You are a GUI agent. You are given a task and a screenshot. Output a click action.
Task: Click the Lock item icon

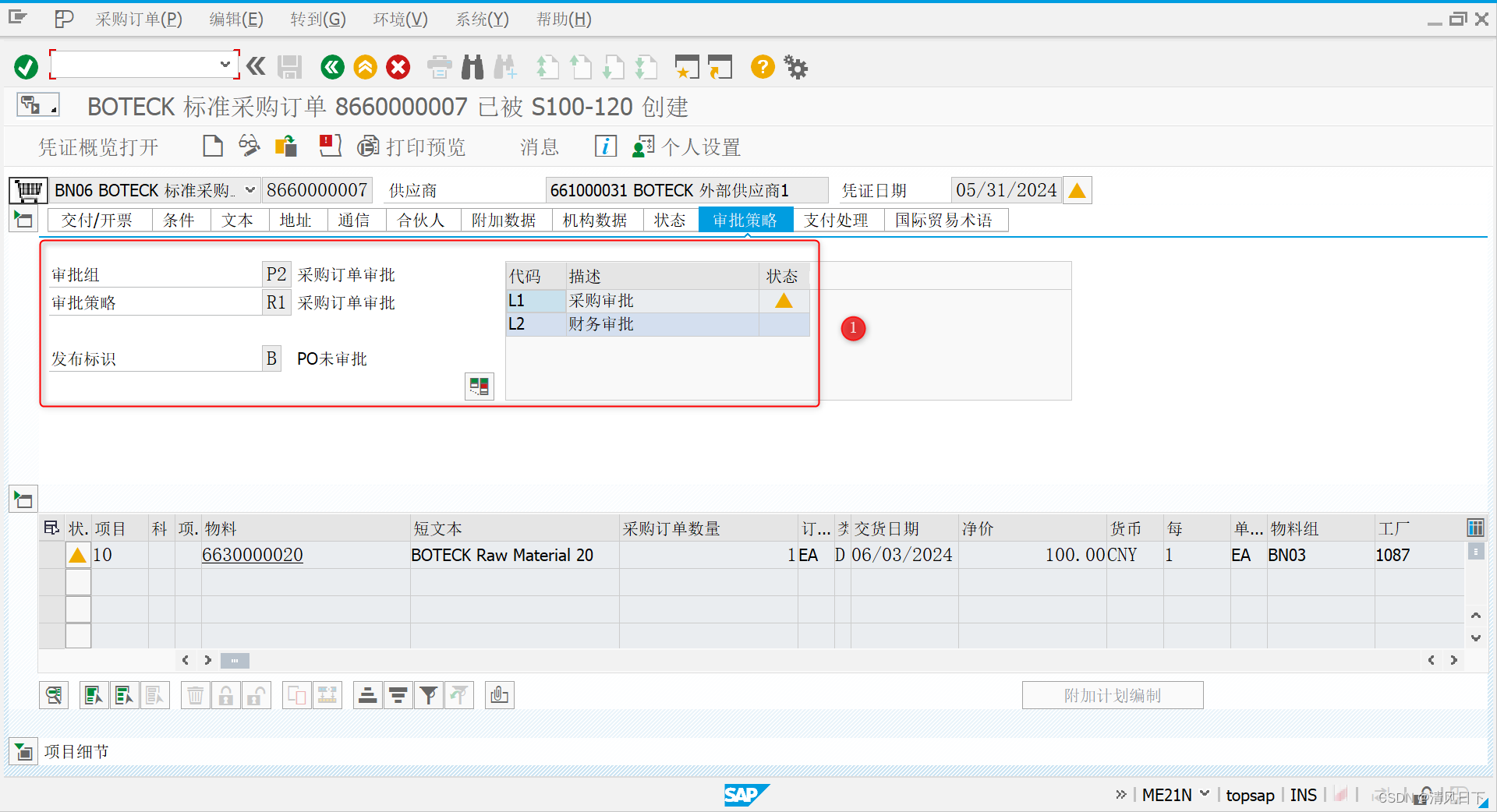coord(226,695)
